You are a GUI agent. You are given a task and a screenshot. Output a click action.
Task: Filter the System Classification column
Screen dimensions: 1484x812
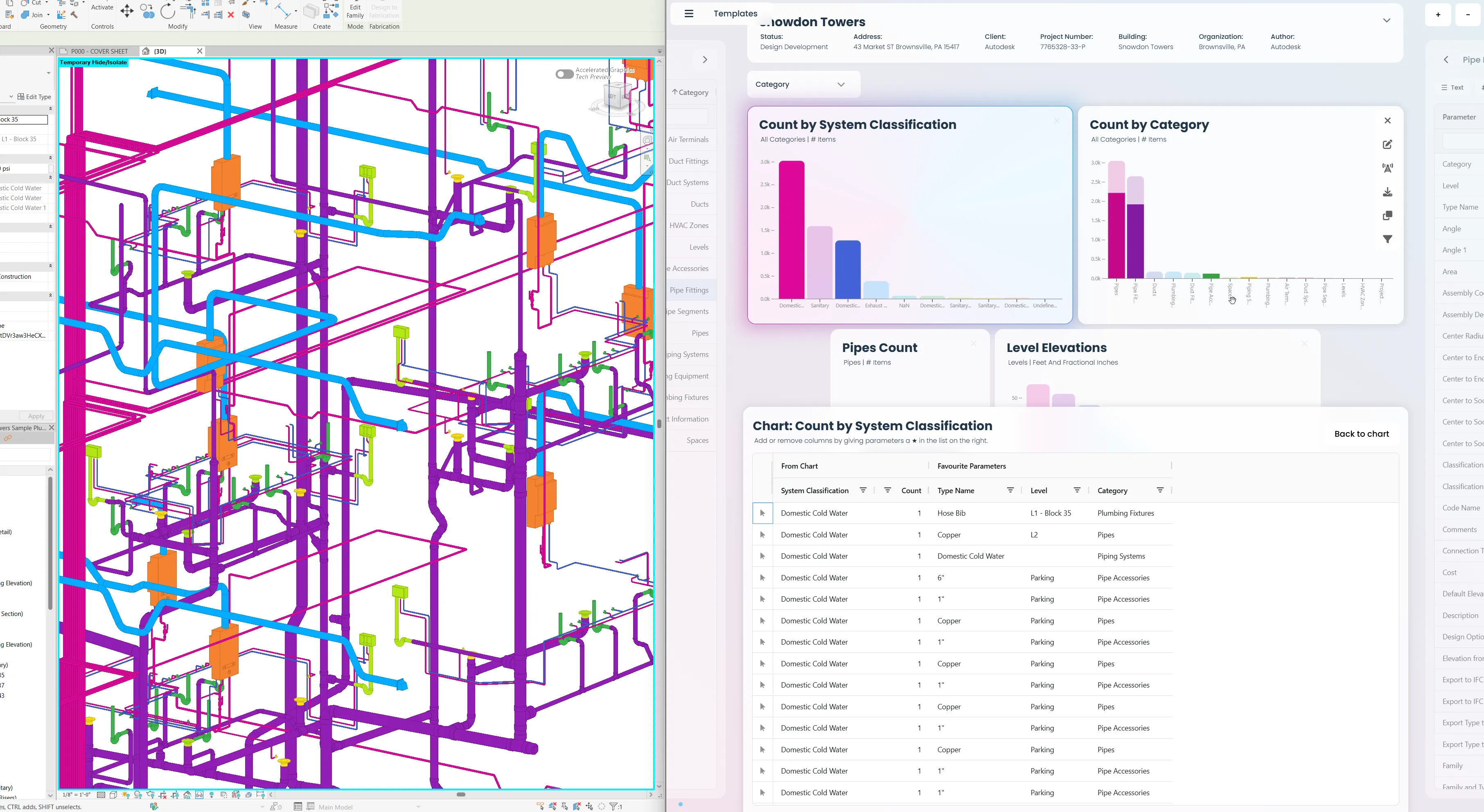point(862,490)
